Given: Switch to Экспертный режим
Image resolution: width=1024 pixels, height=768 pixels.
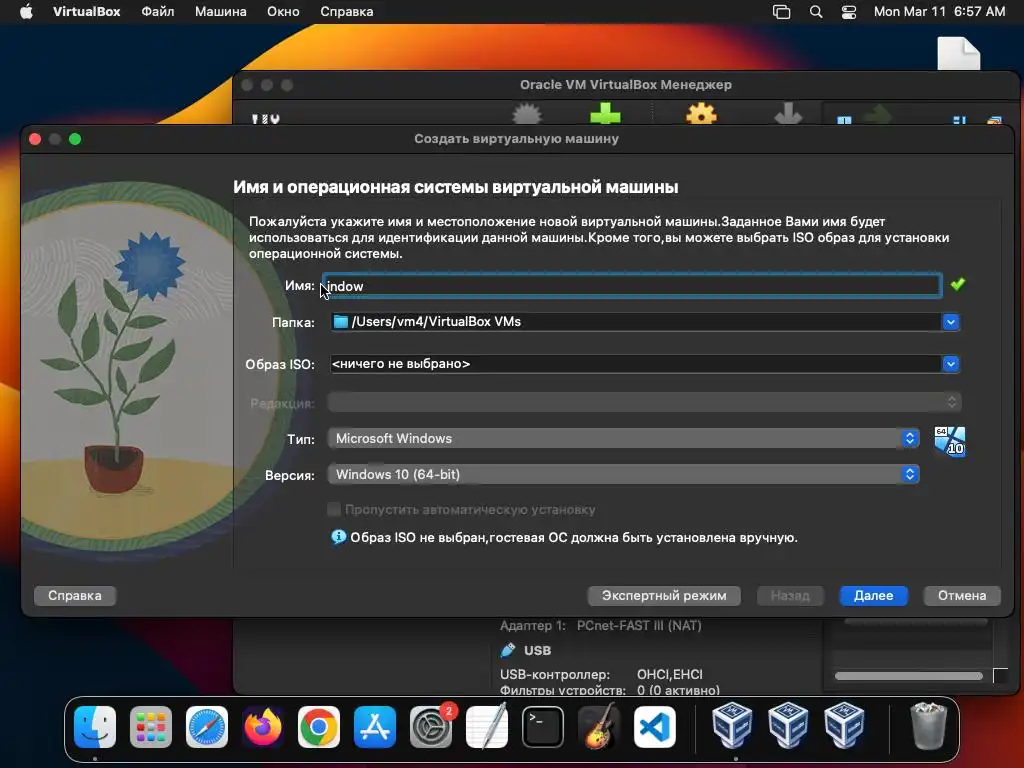Looking at the screenshot, I should tap(664, 596).
